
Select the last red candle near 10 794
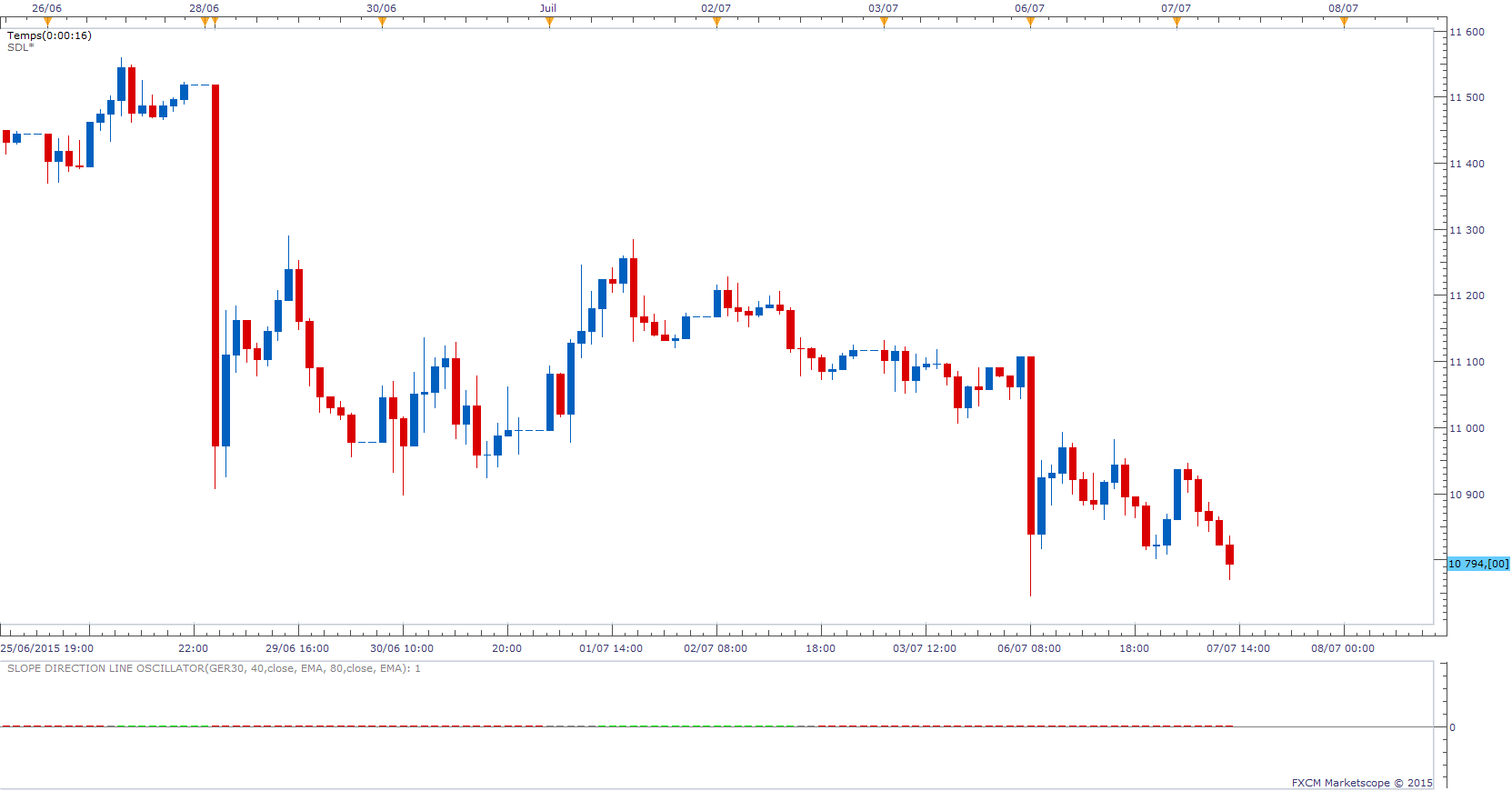pyautogui.click(x=1229, y=555)
